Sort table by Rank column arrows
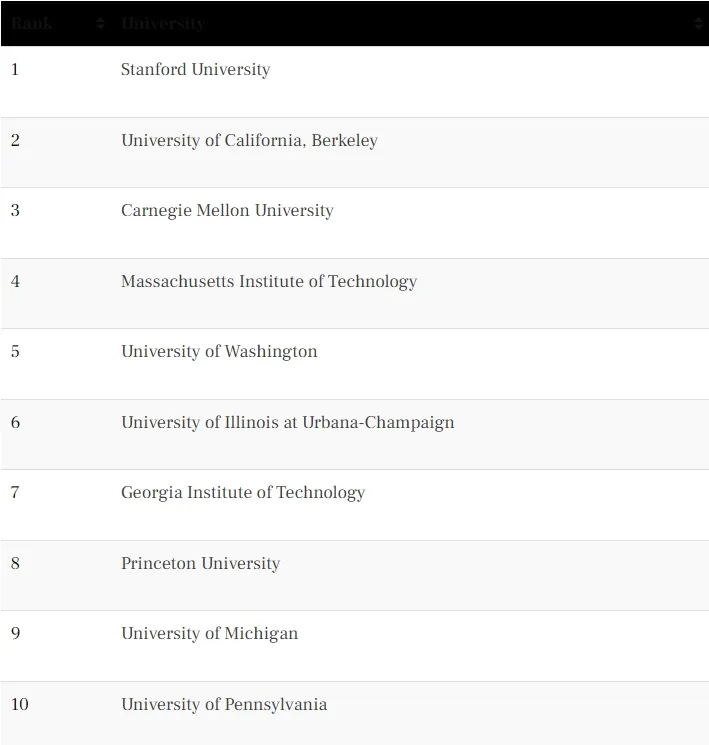This screenshot has height=745, width=709. [x=100, y=23]
